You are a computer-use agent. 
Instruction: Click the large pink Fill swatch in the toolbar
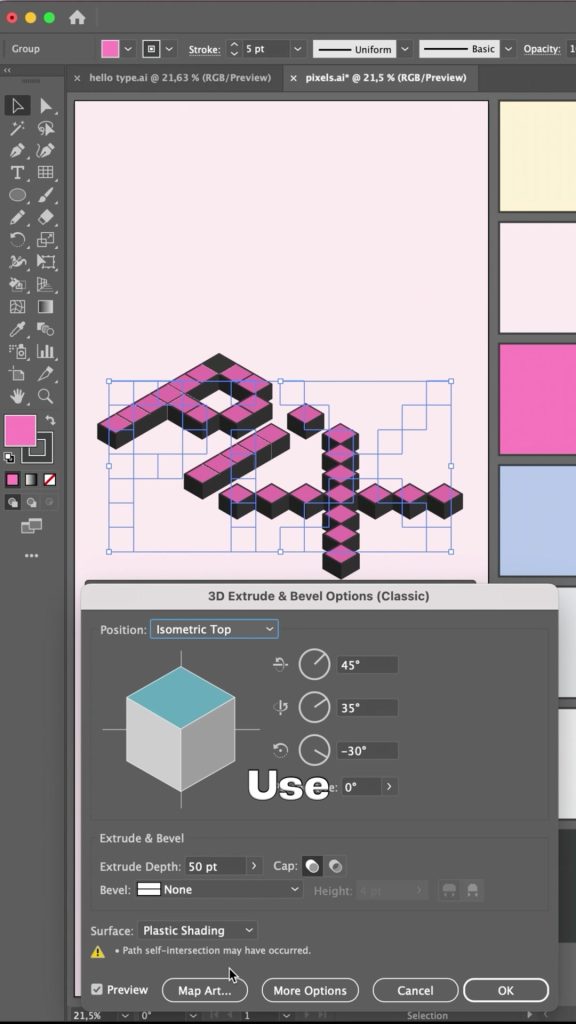pyautogui.click(x=20, y=430)
